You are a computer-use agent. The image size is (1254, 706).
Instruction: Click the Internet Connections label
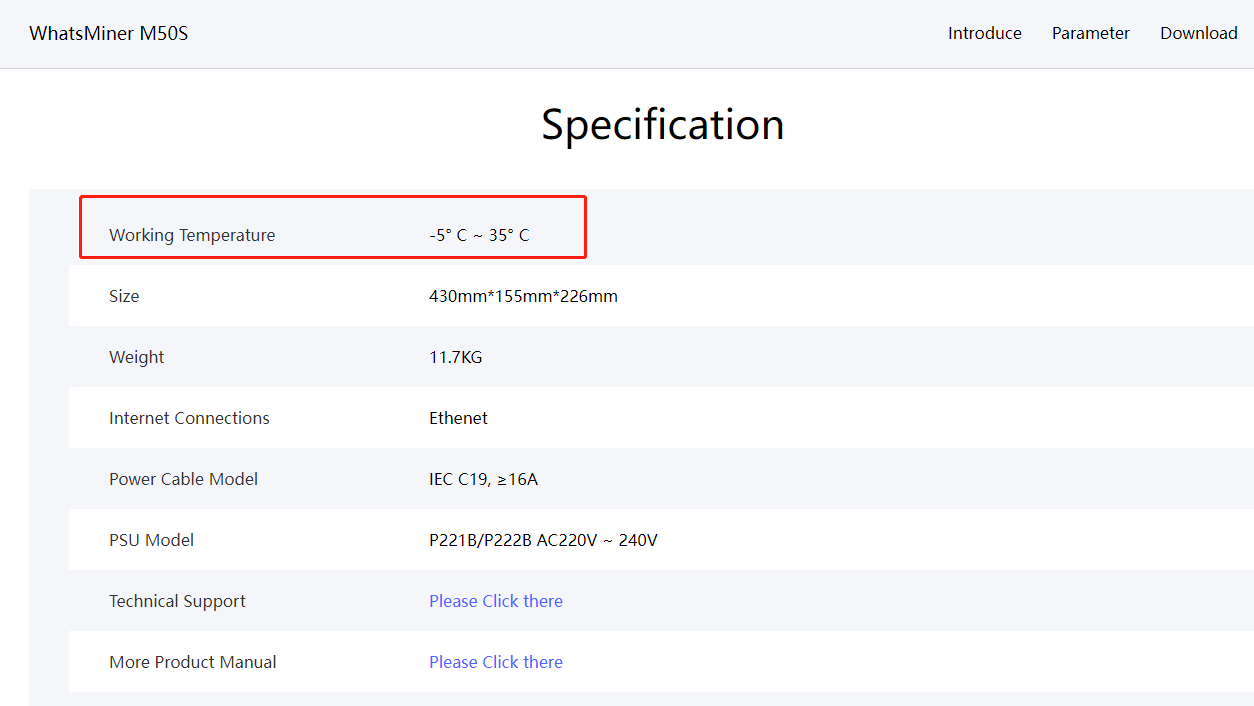coord(189,418)
